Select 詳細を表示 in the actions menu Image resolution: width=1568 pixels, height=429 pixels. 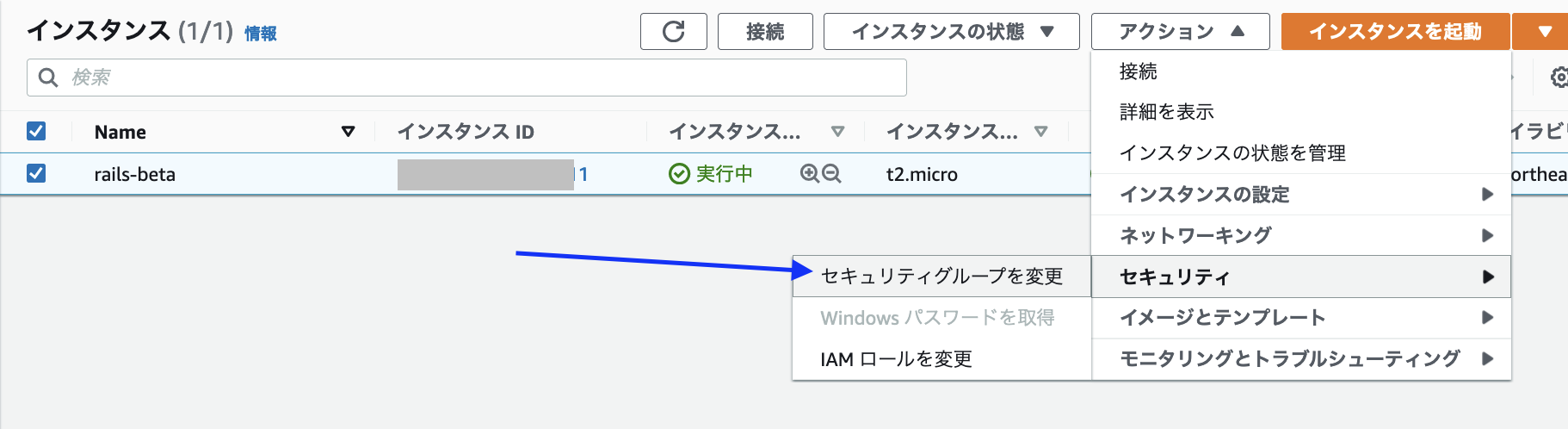pyautogui.click(x=1166, y=112)
